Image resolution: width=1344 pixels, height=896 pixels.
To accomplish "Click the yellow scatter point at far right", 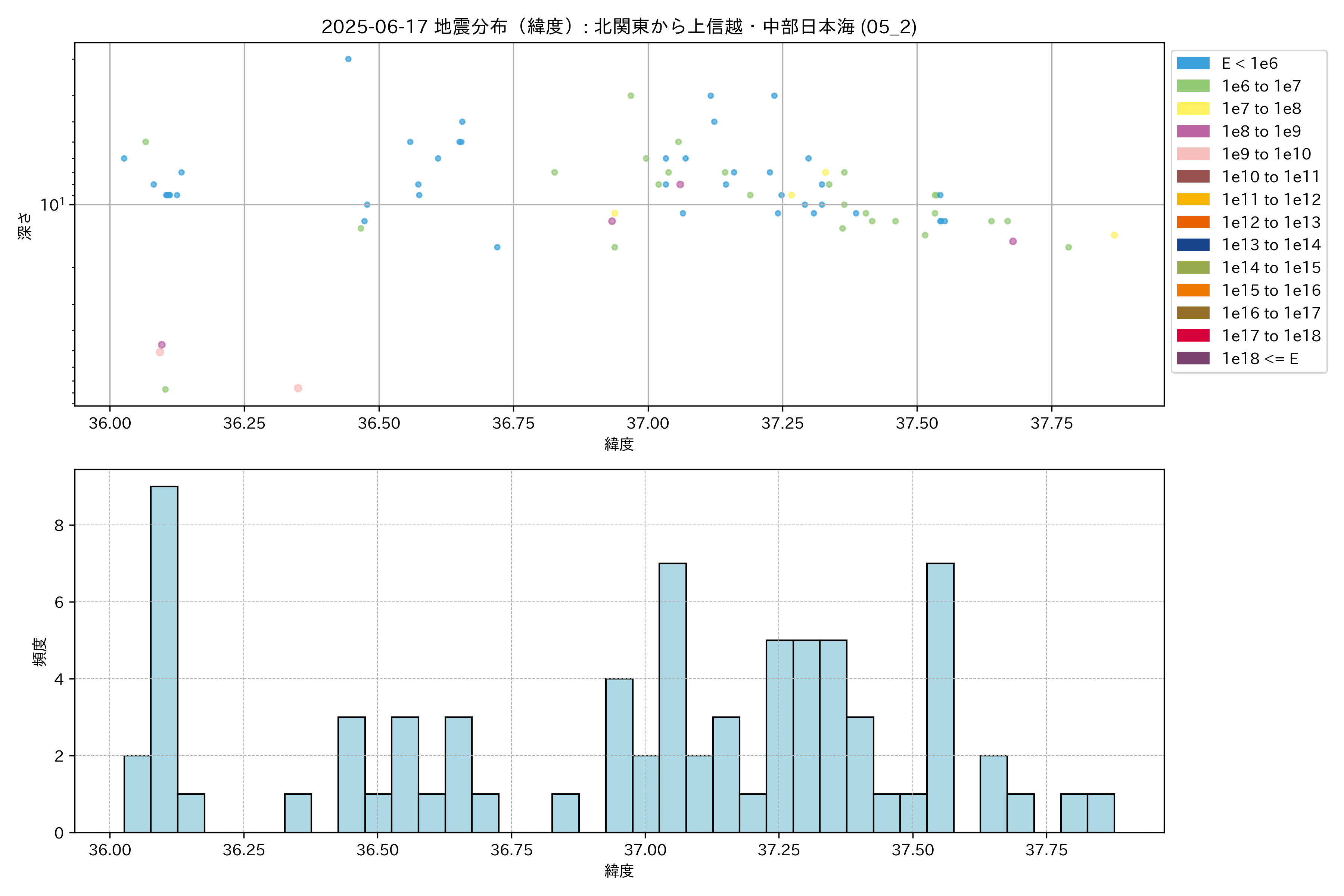I will pyautogui.click(x=1114, y=236).
